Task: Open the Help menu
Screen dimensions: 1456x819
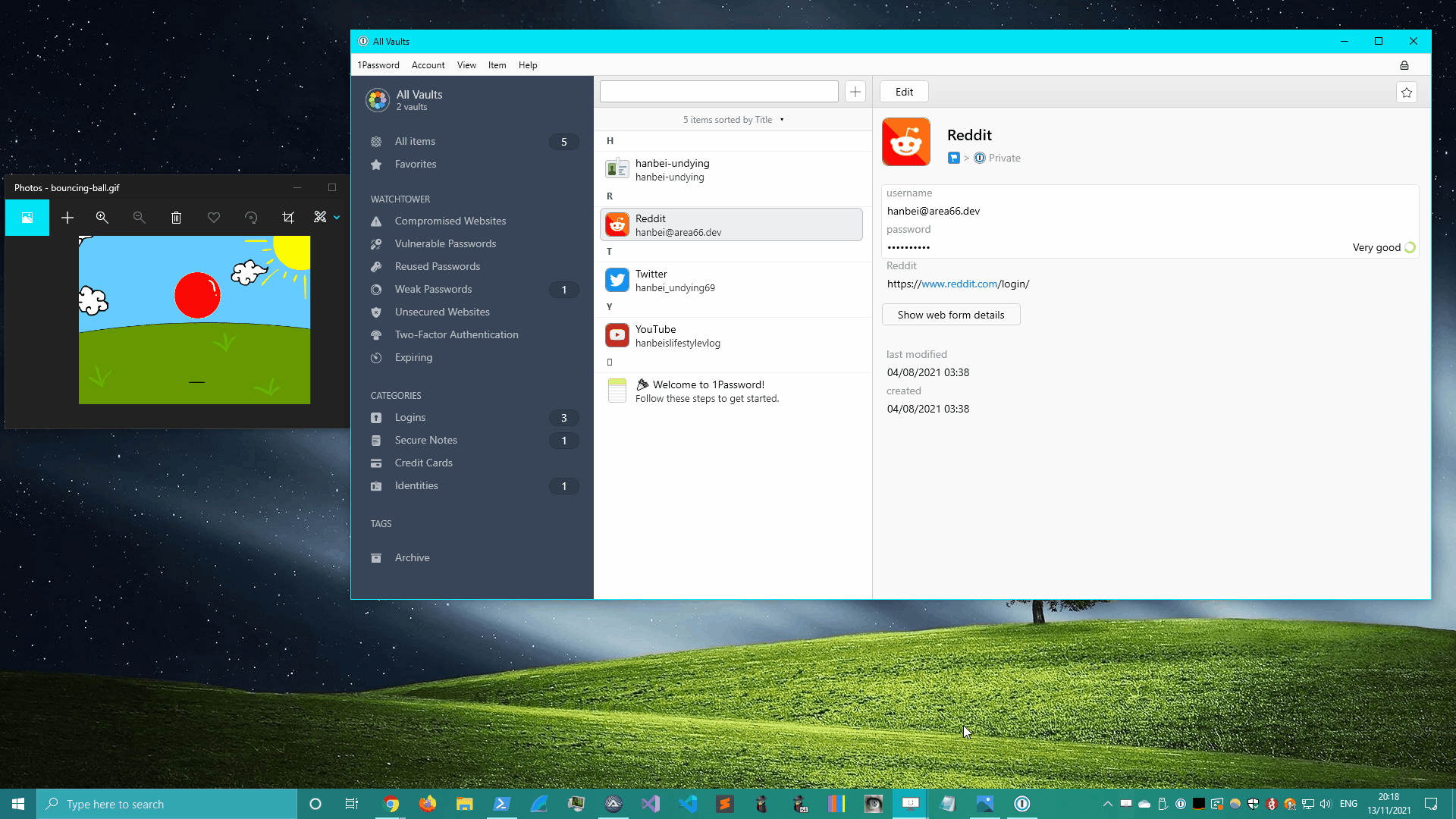Action: click(528, 65)
